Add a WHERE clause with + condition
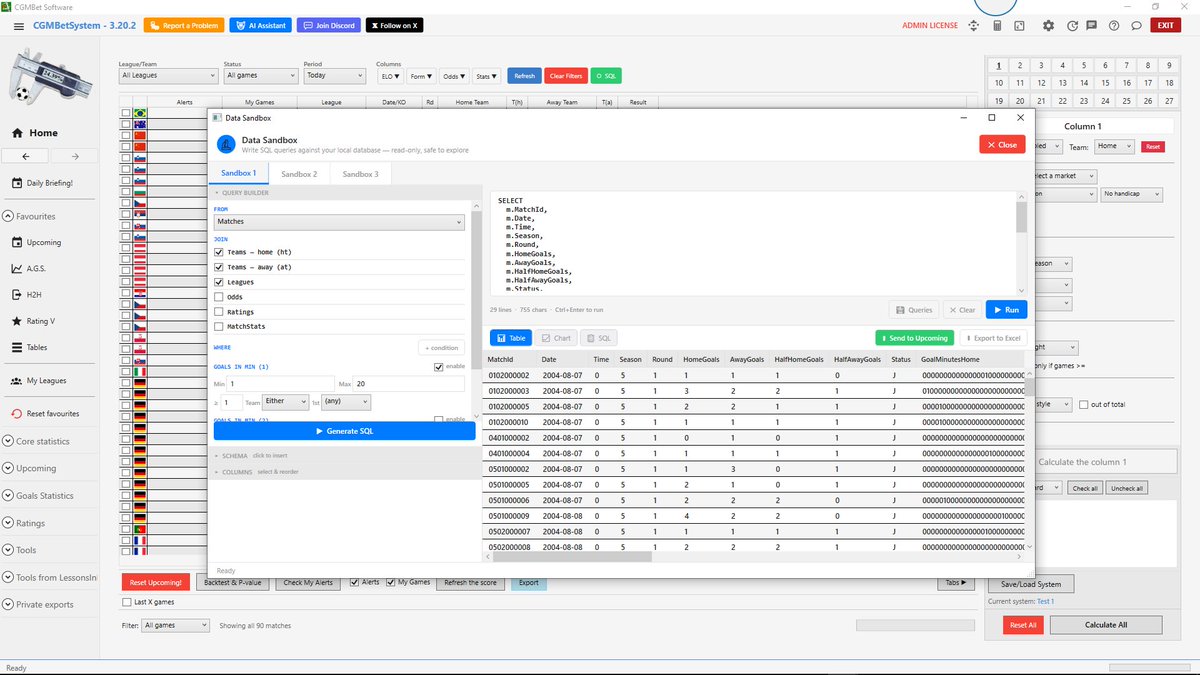This screenshot has height=675, width=1200. [441, 348]
